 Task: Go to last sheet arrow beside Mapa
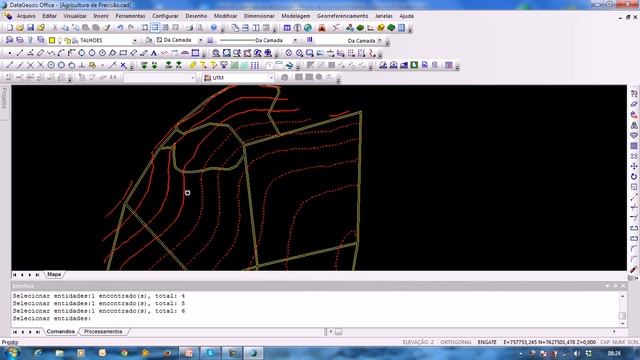click(x=37, y=275)
